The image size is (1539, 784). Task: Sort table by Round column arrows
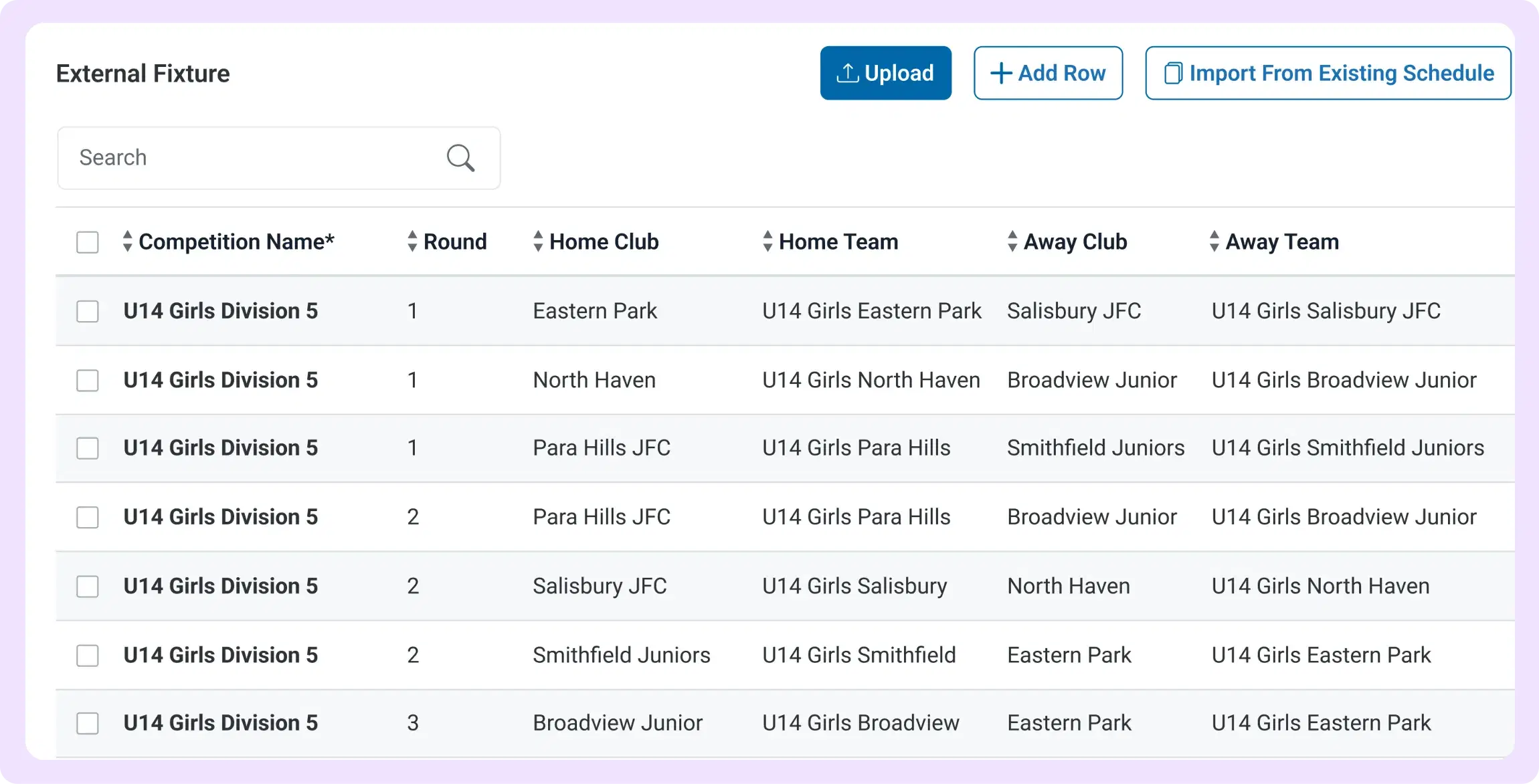(x=412, y=241)
